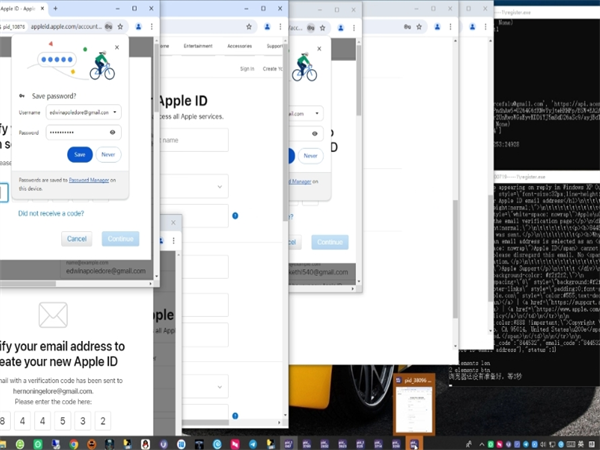
Task: Select the Accessories navigation item
Action: [239, 46]
